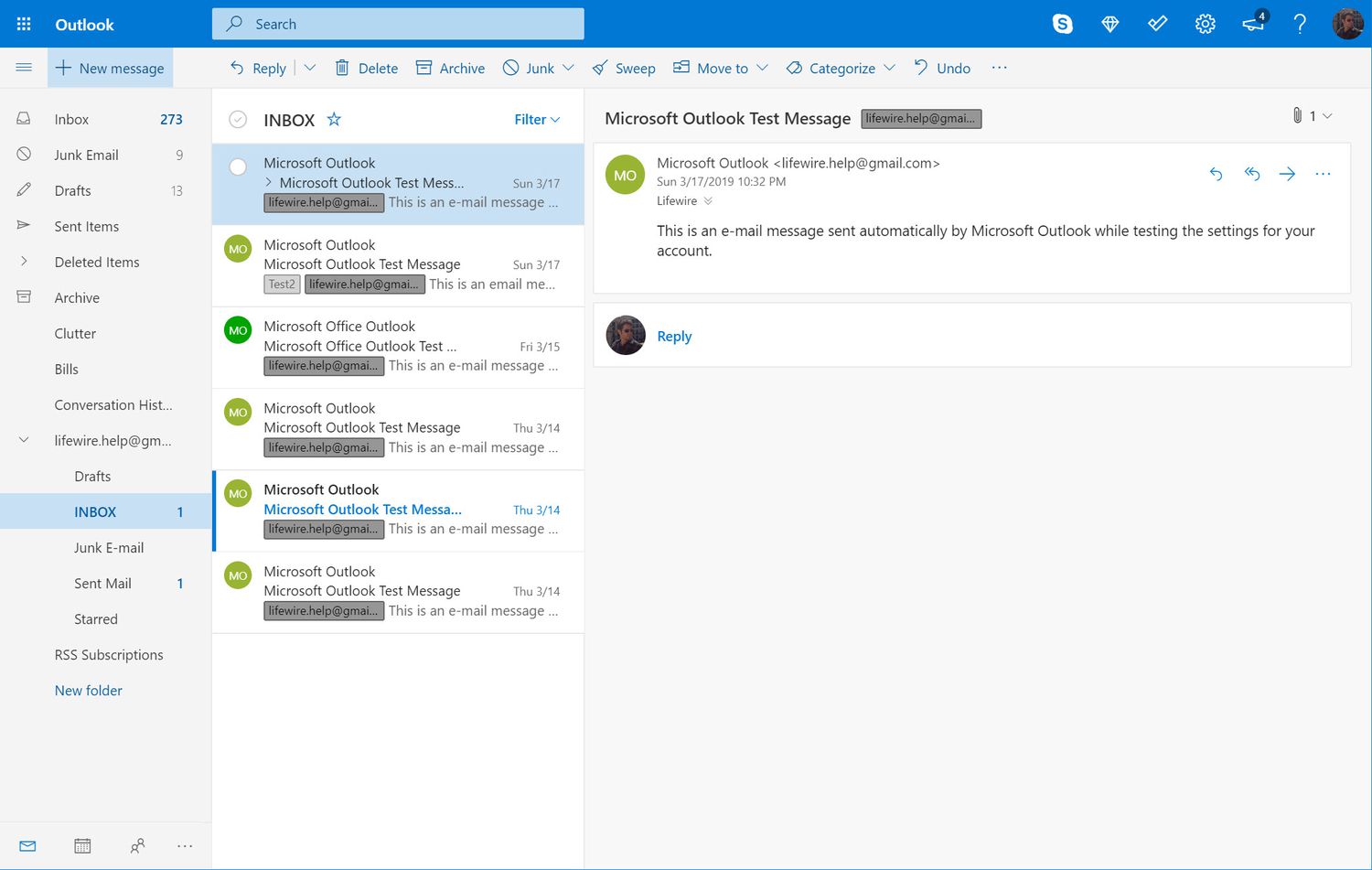The height and width of the screenshot is (870, 1372).
Task: Open the To Do checkmark icon
Action: pos(1158,24)
